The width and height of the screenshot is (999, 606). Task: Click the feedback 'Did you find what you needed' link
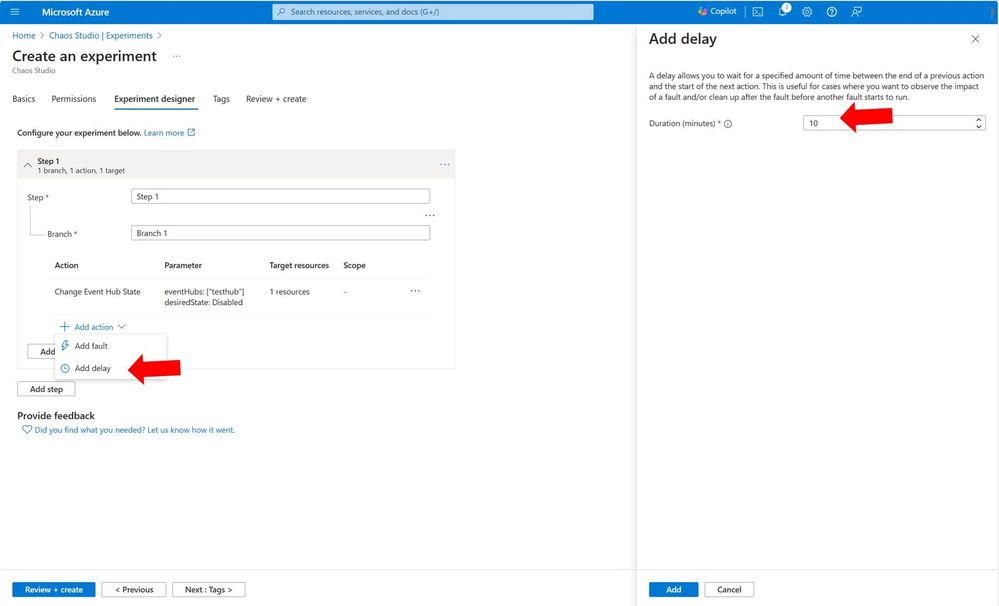pos(134,430)
